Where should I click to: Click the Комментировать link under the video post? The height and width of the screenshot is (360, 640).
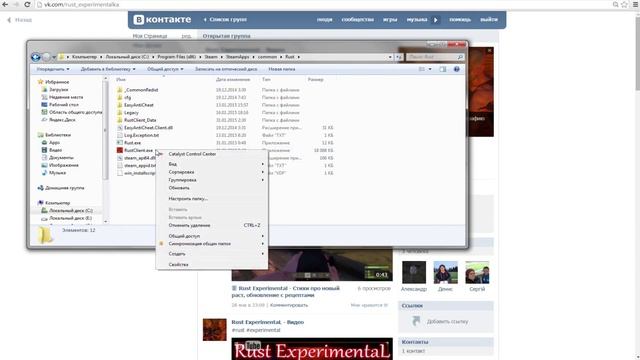tap(289, 305)
